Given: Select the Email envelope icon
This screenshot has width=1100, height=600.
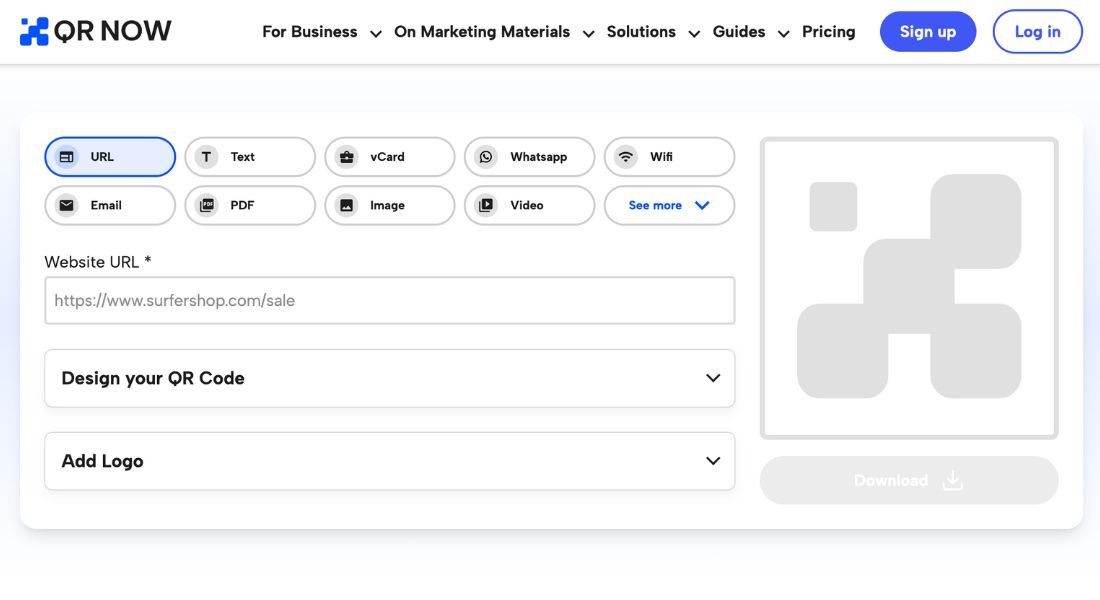Looking at the screenshot, I should coord(67,205).
